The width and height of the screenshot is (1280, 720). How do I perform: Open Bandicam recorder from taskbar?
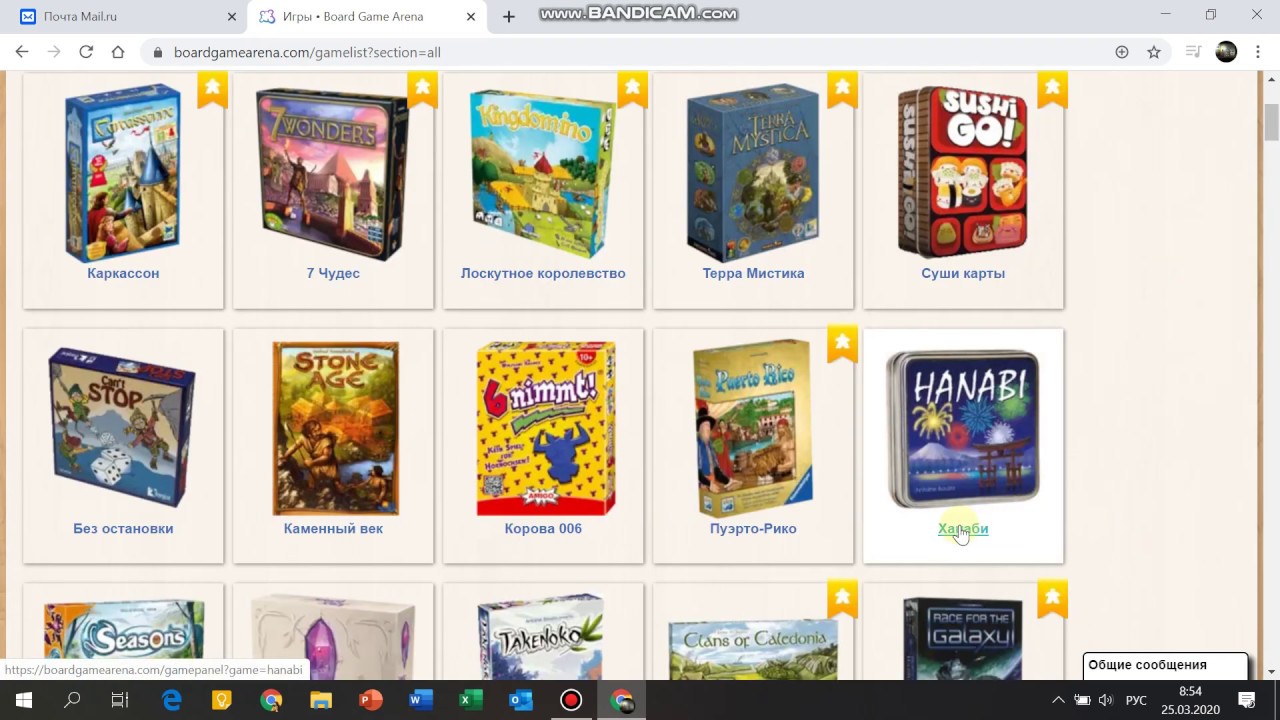[571, 700]
